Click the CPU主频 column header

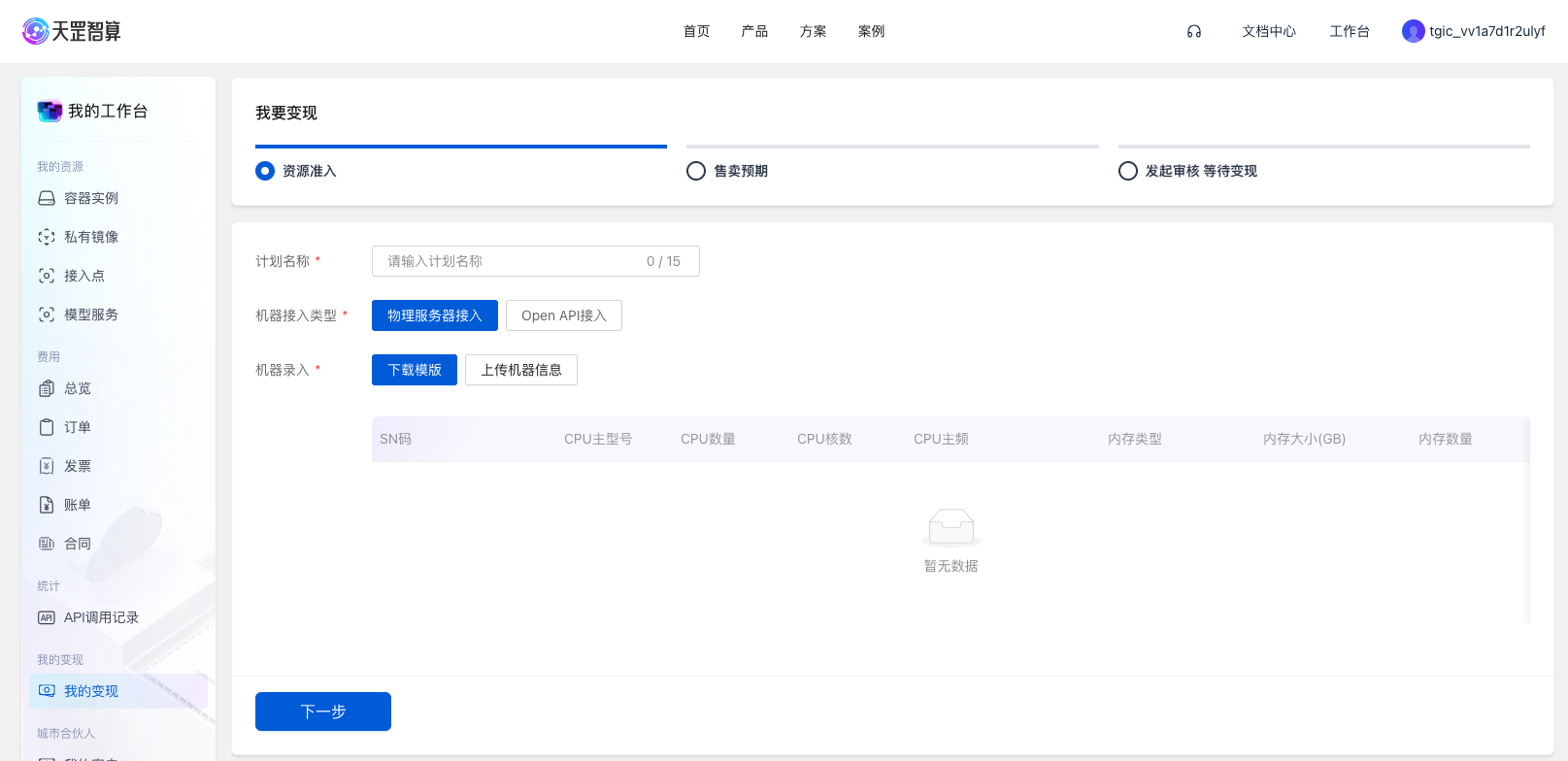pos(941,439)
